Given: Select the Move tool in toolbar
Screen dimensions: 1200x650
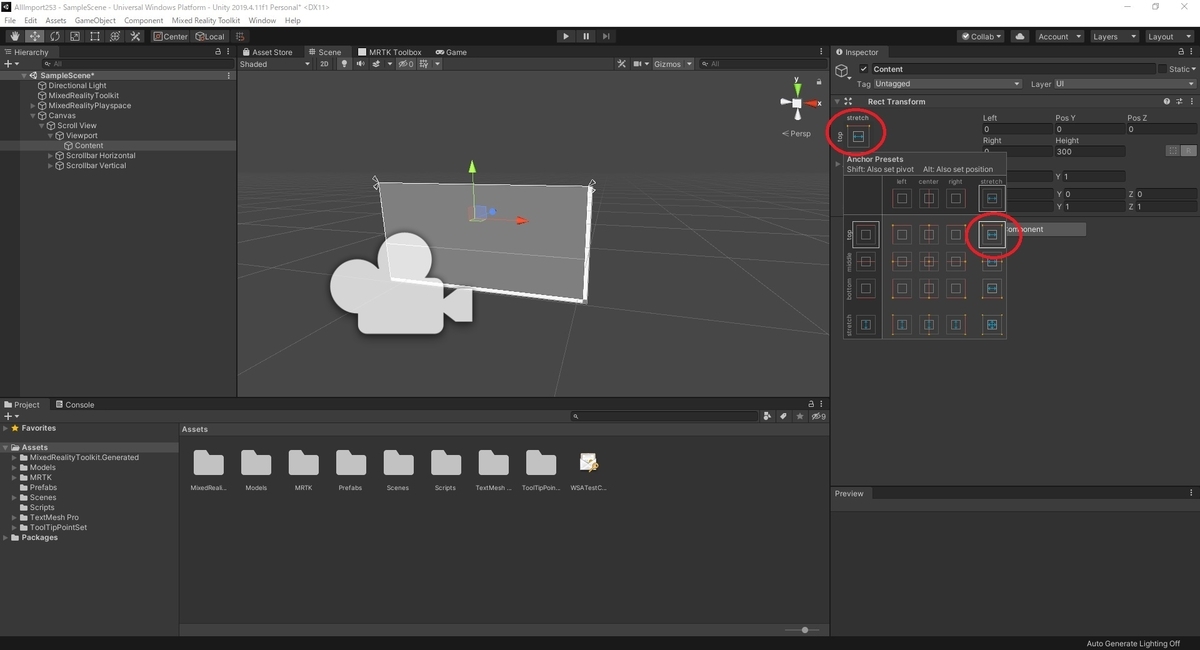Looking at the screenshot, I should point(34,36).
